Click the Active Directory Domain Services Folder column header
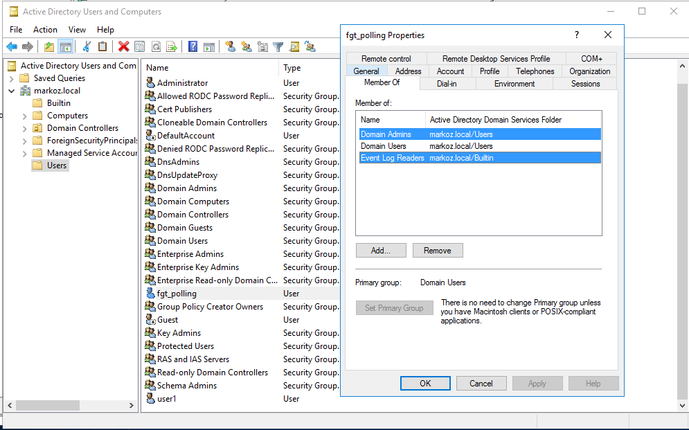Image resolution: width=689 pixels, height=430 pixels. [x=513, y=119]
